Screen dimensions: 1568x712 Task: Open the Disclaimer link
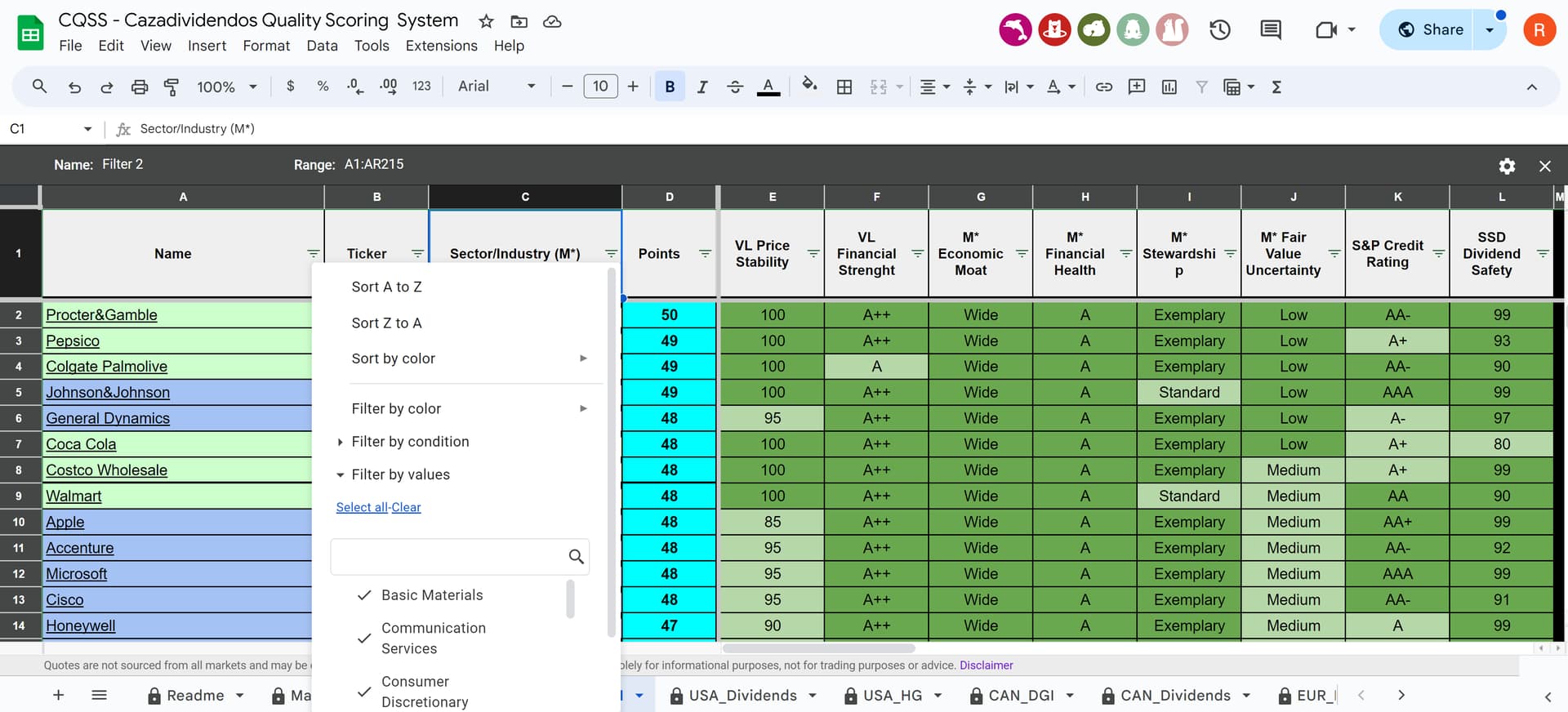[986, 665]
